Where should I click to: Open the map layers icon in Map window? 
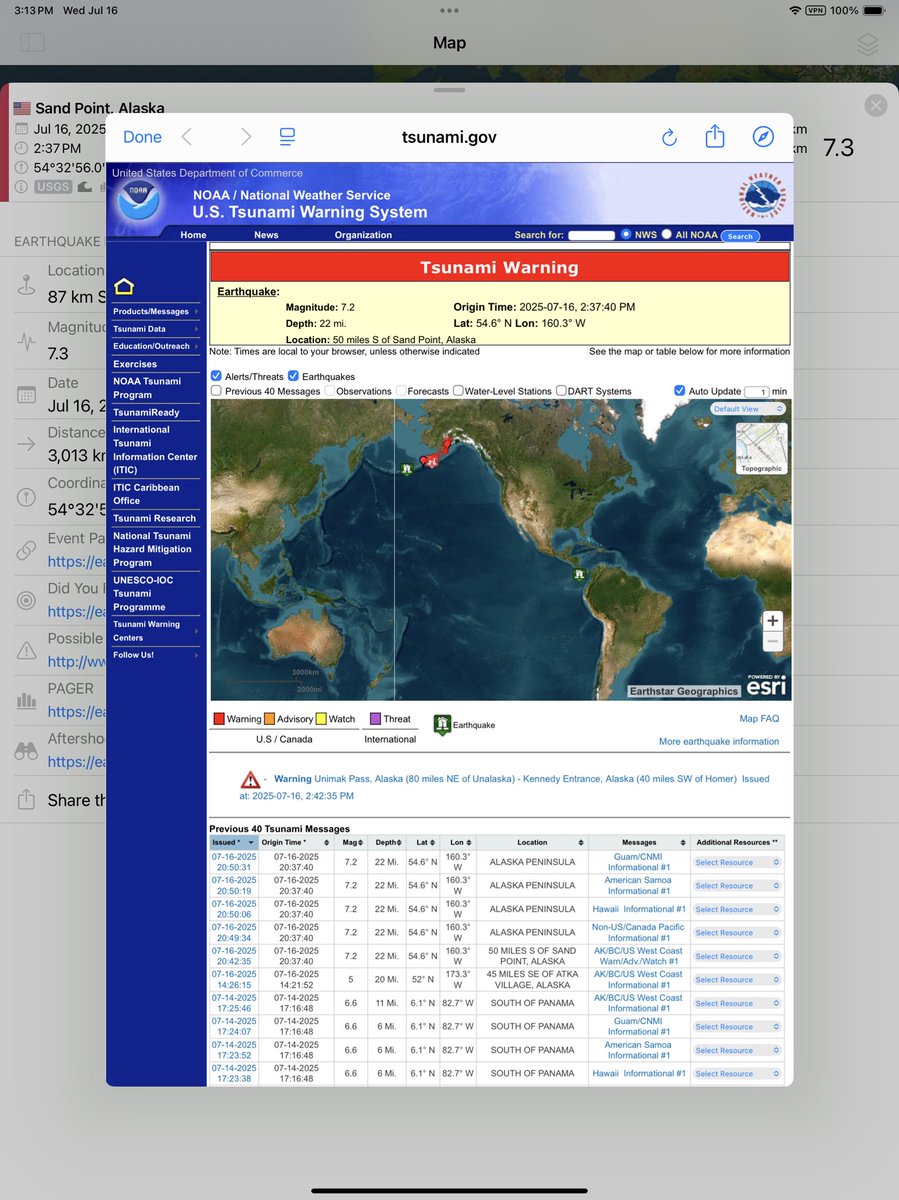tap(867, 44)
